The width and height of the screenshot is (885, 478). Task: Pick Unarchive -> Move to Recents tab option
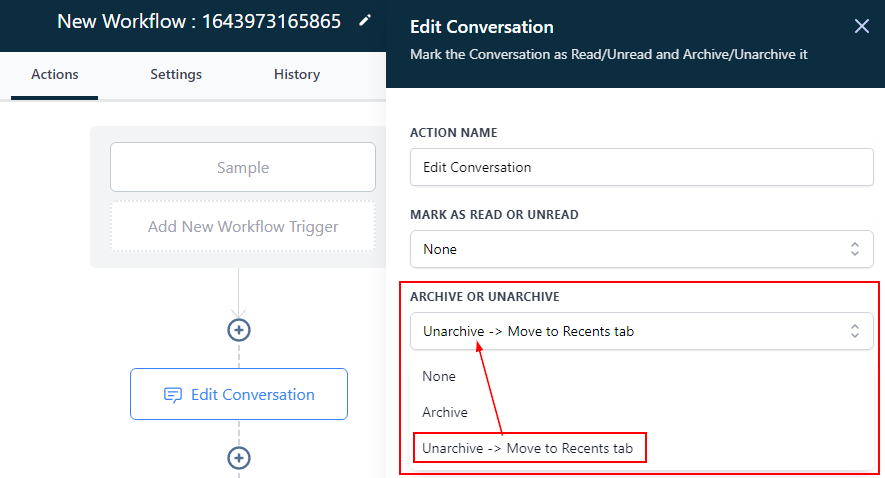pyautogui.click(x=529, y=447)
